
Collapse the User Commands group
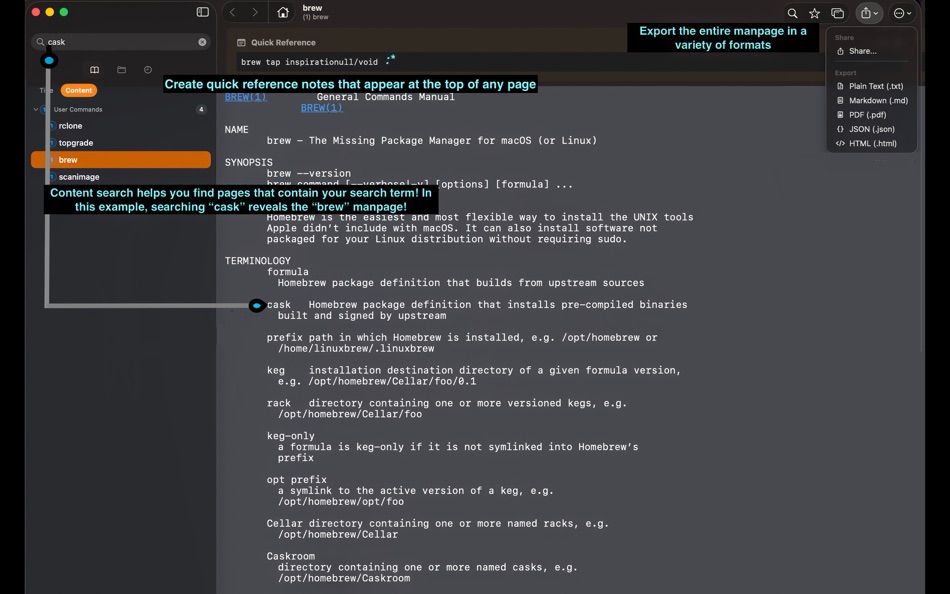(36, 109)
